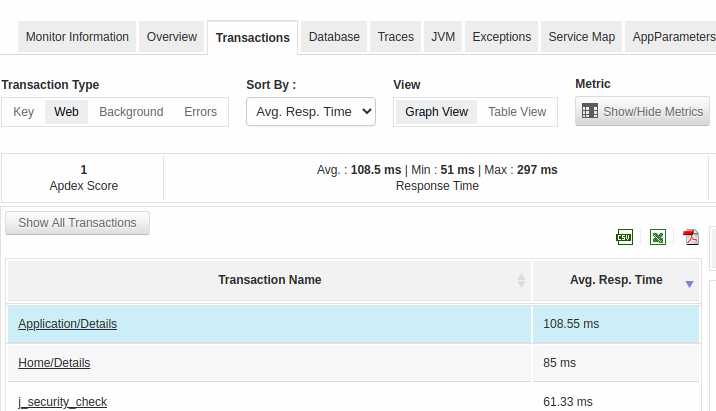
Task: Export transactions as CSV
Action: click(624, 237)
